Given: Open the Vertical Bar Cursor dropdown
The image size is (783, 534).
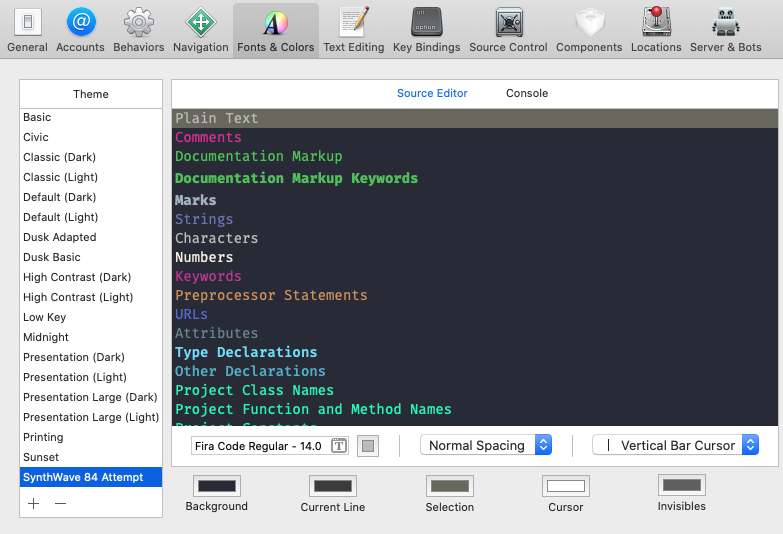Looking at the screenshot, I should click(676, 445).
